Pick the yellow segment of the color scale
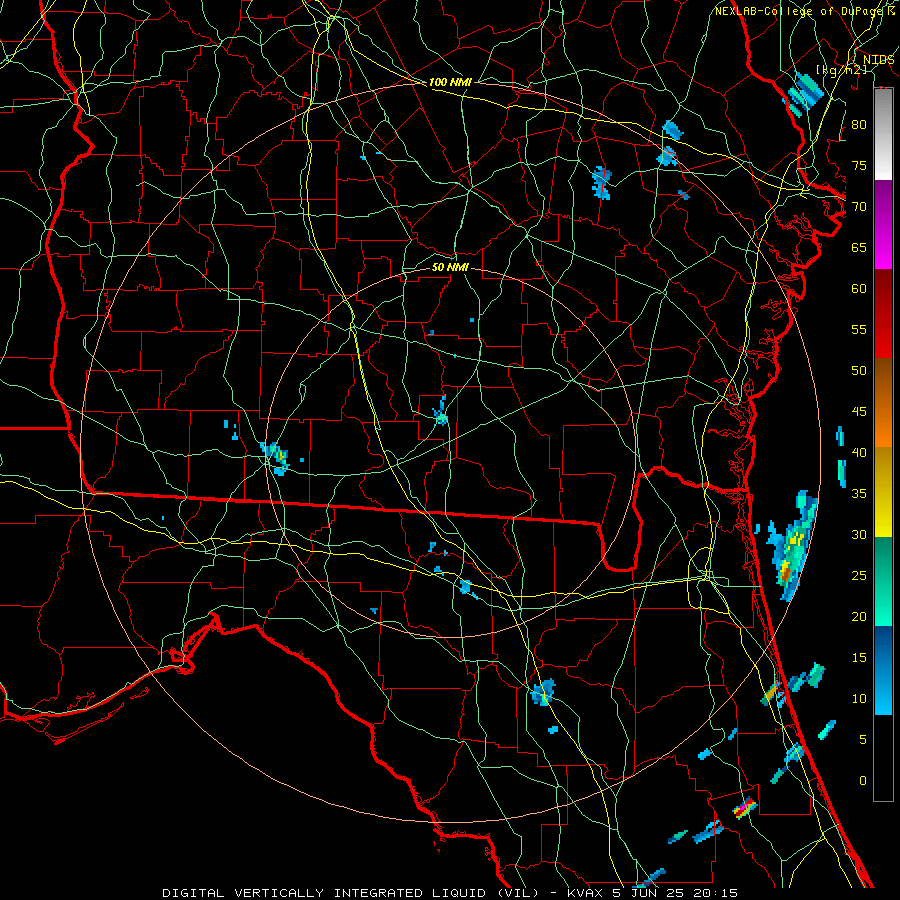The width and height of the screenshot is (900, 900). (x=883, y=492)
